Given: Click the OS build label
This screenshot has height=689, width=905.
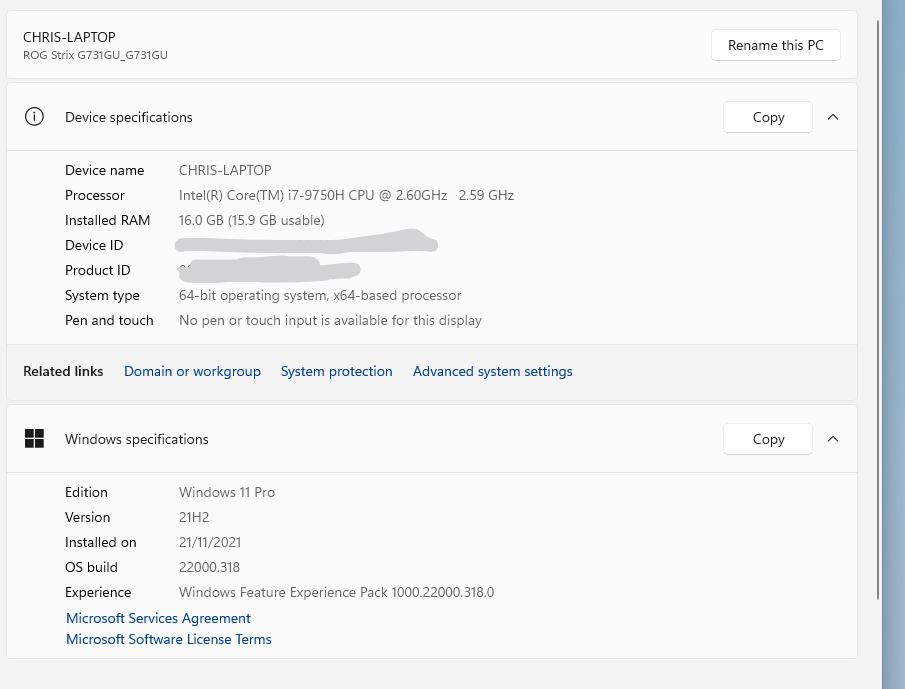Looking at the screenshot, I should pyautogui.click(x=91, y=567).
